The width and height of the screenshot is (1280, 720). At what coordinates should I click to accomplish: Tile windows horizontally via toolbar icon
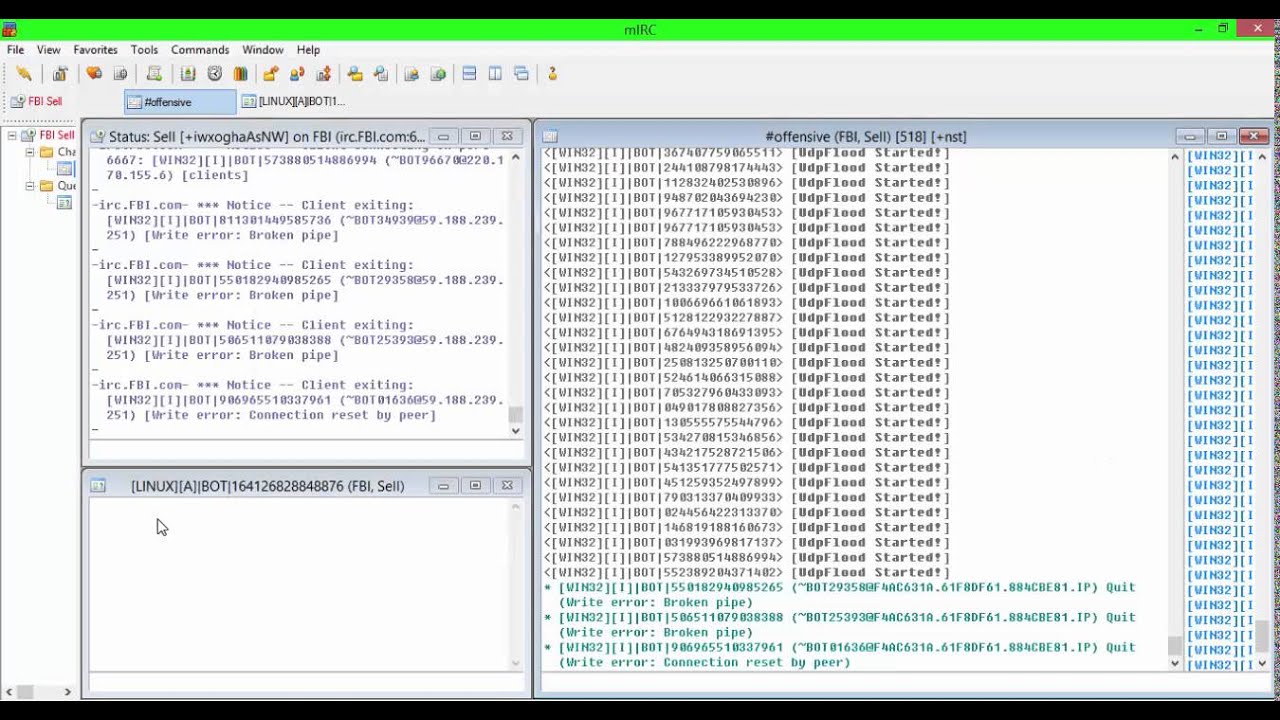[469, 74]
